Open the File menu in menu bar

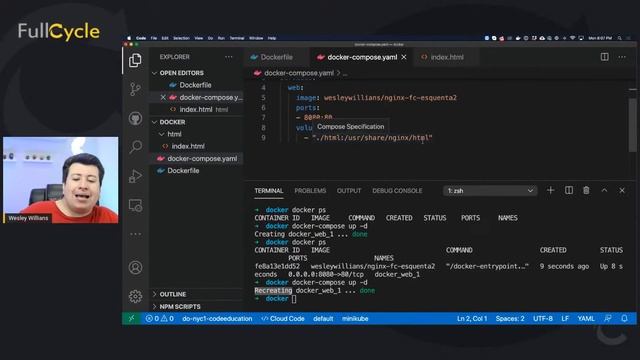click(x=153, y=38)
